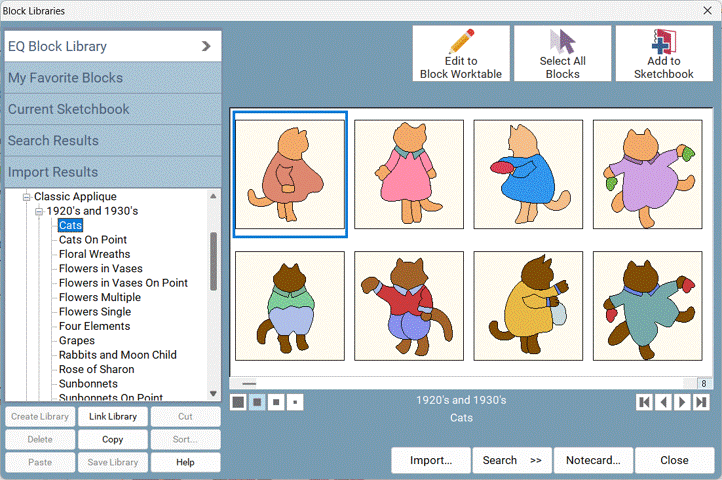Select the cat in pink dress block
The image size is (722, 480).
coord(409,174)
